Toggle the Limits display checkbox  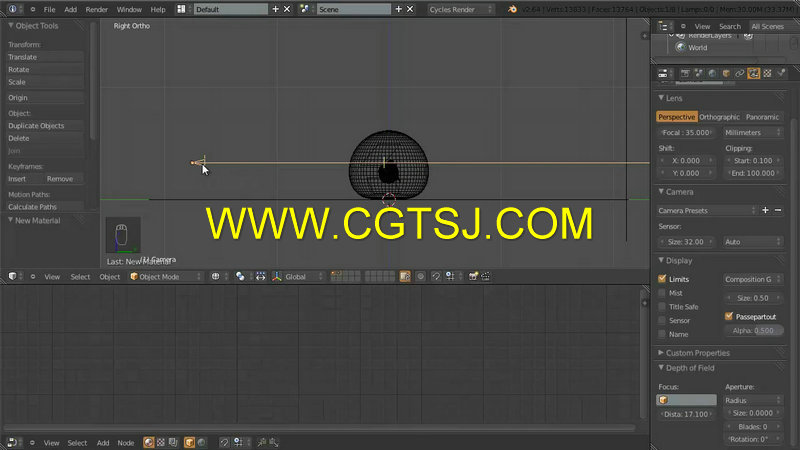click(x=662, y=279)
